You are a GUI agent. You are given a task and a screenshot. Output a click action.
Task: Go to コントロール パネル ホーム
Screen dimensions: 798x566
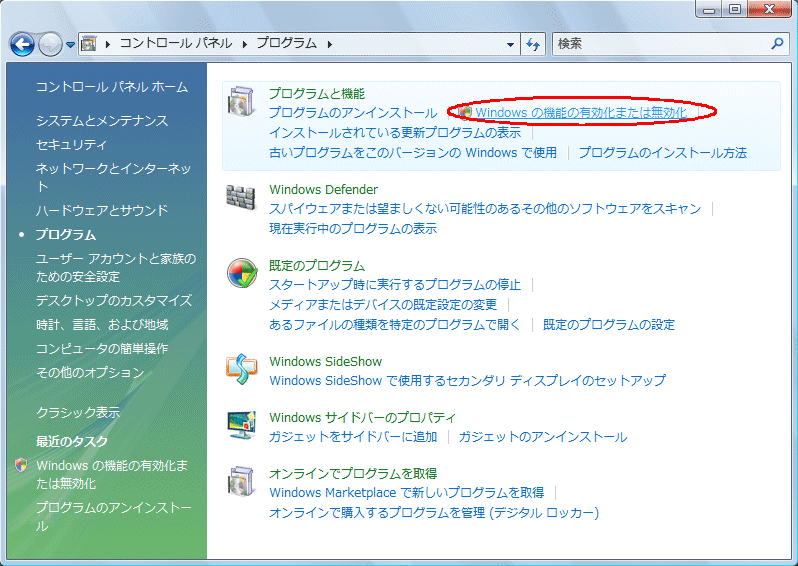[111, 87]
